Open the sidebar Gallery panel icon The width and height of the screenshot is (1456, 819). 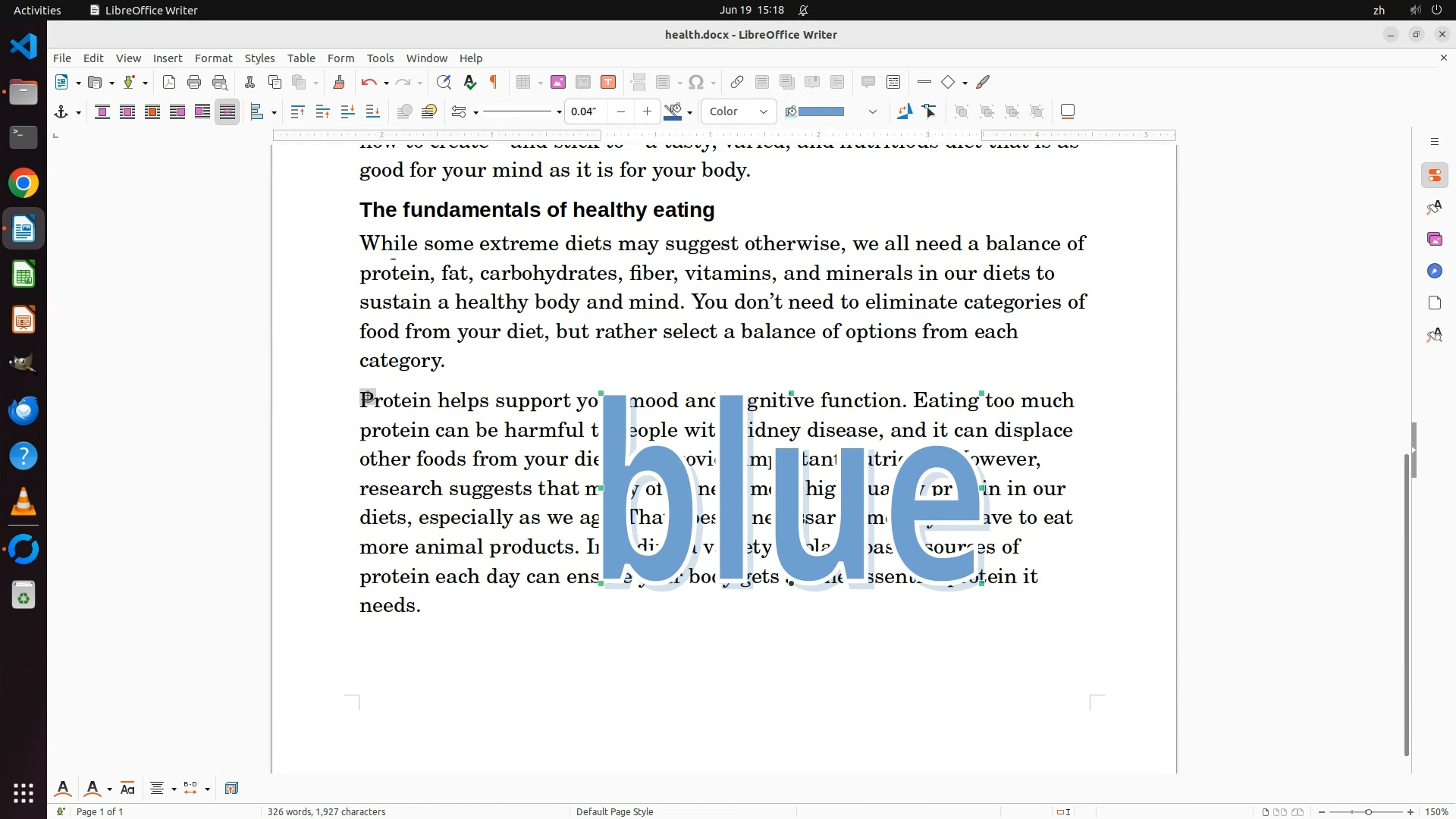(1434, 239)
